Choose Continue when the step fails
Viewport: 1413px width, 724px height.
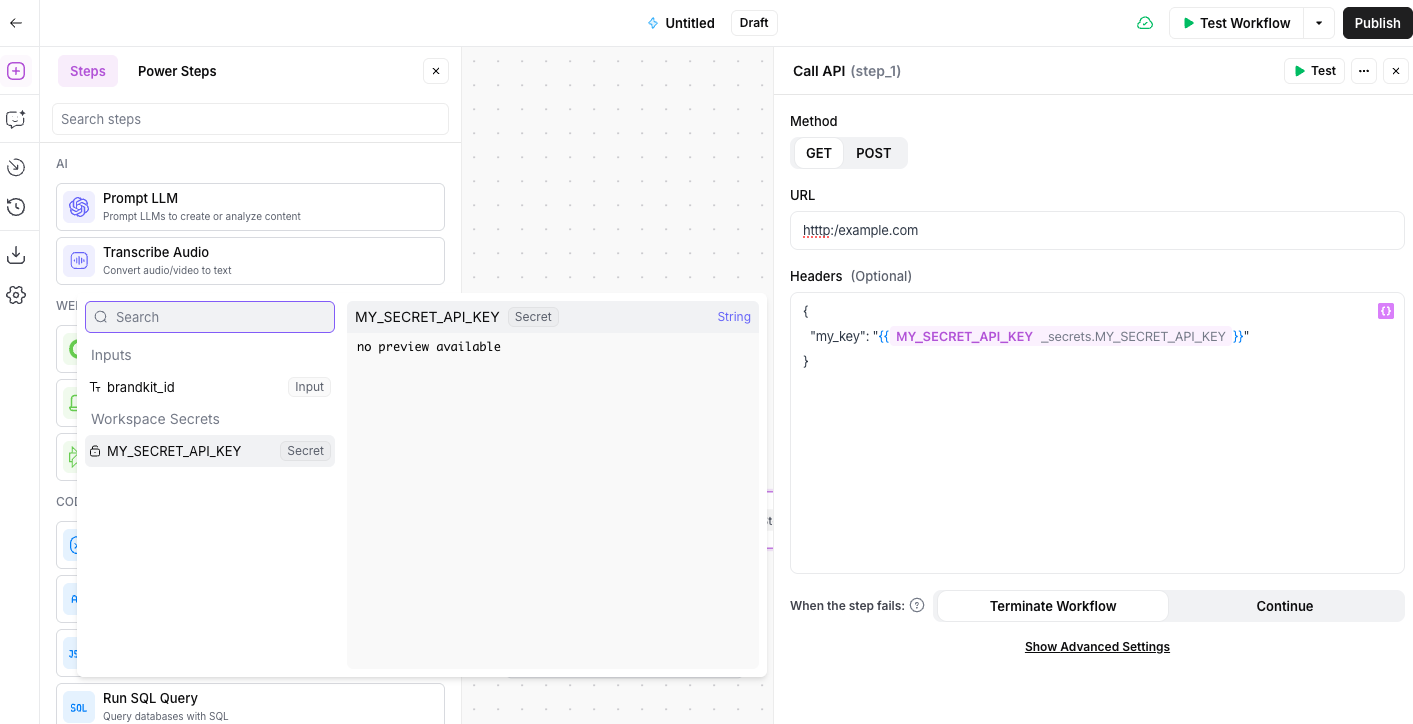[x=1284, y=606]
